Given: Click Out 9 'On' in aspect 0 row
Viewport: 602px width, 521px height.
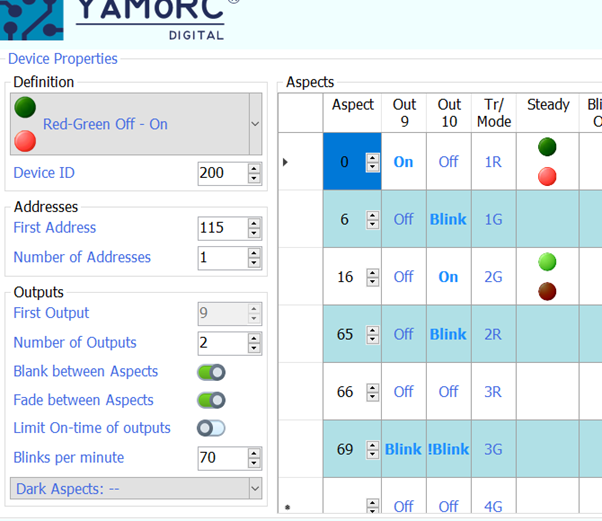Looking at the screenshot, I should pyautogui.click(x=404, y=162).
